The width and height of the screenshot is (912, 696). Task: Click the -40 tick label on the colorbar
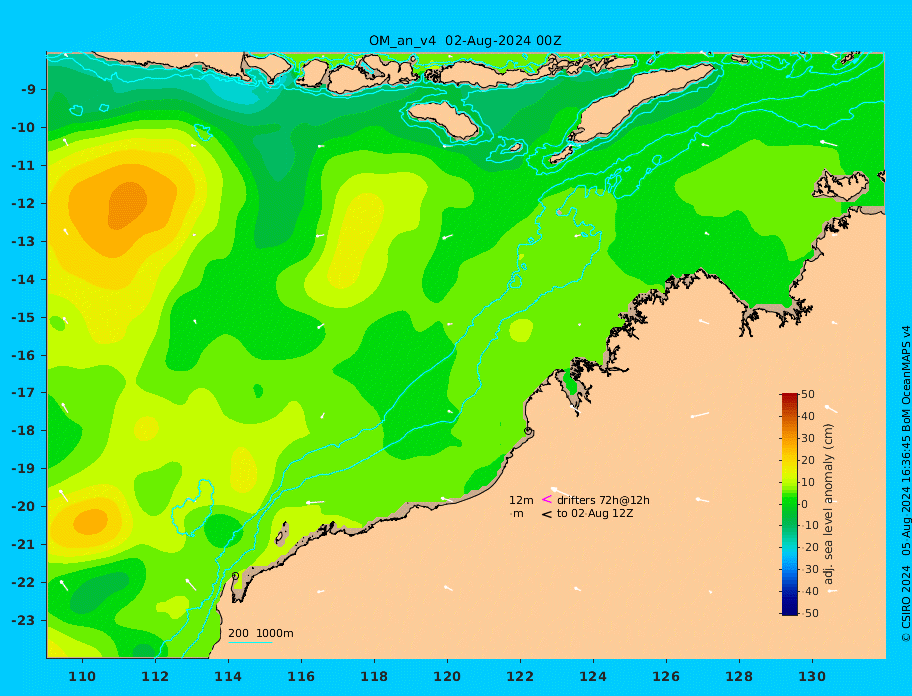point(808,591)
